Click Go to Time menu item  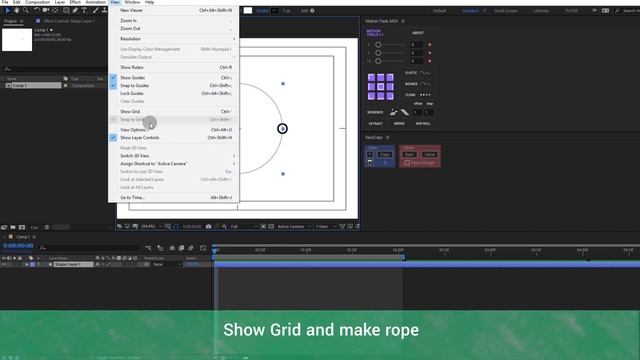(x=172, y=198)
